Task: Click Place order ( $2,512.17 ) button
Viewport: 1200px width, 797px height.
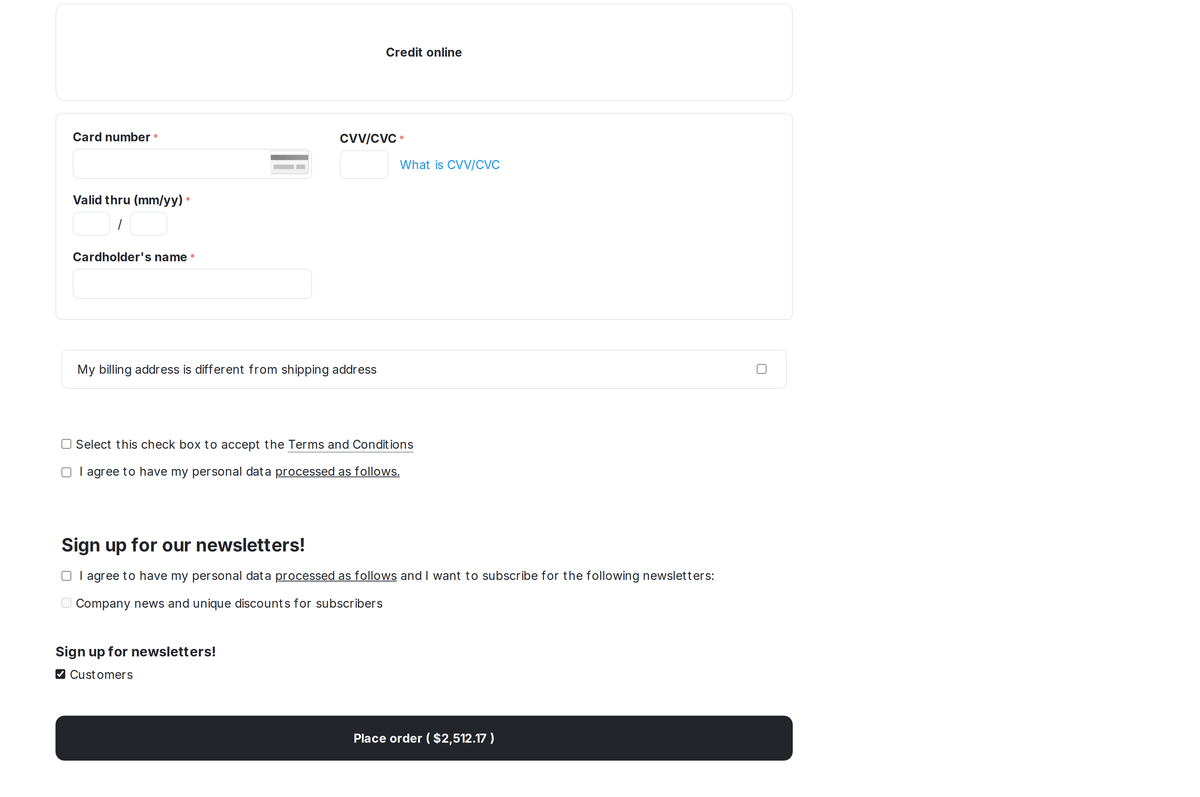Action: pyautogui.click(x=424, y=738)
